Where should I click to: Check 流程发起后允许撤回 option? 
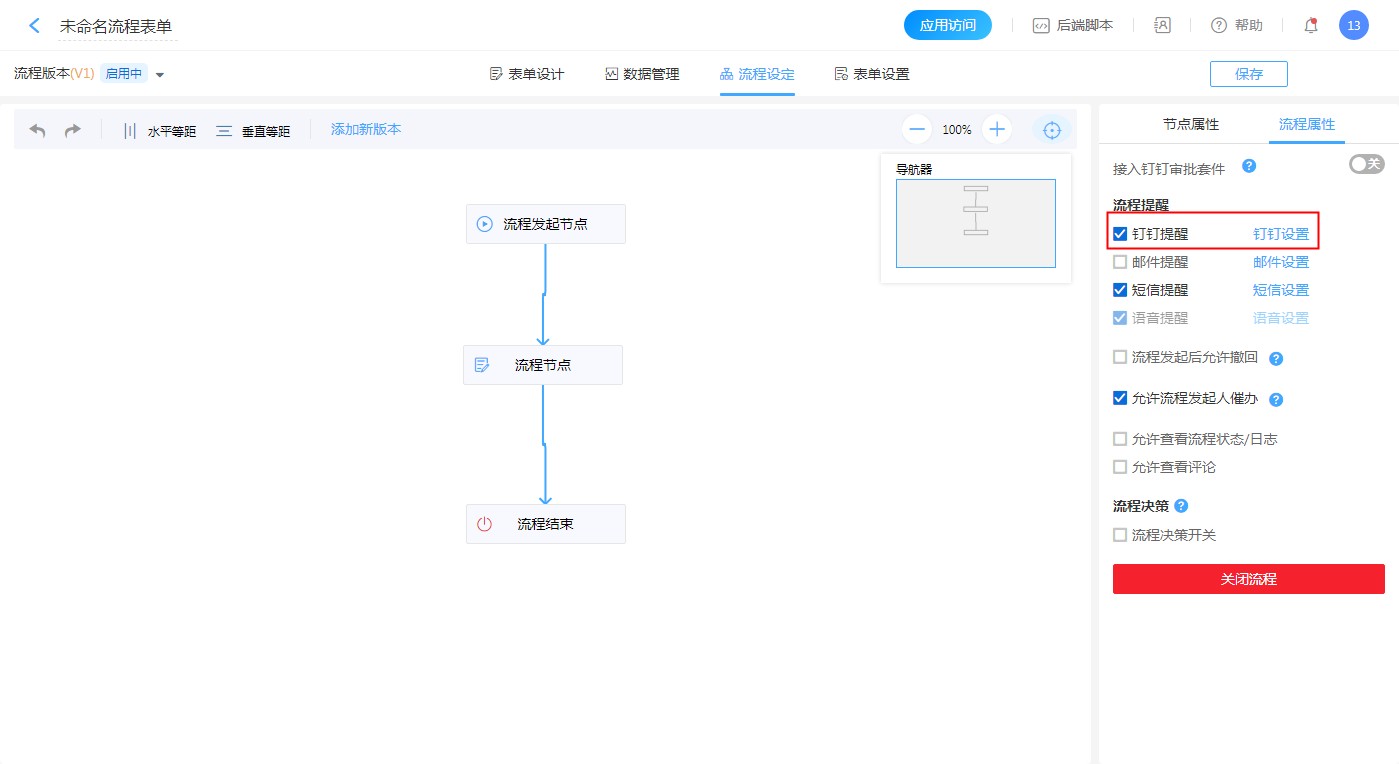tap(1120, 357)
